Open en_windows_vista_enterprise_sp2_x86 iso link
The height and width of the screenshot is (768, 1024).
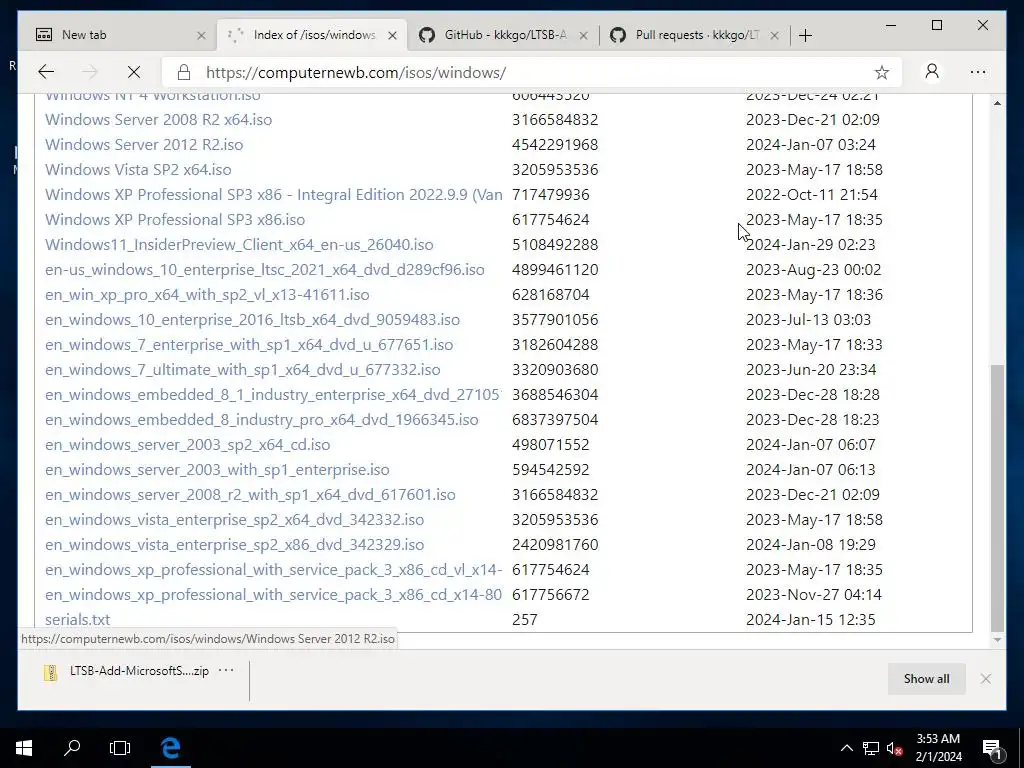(x=234, y=545)
